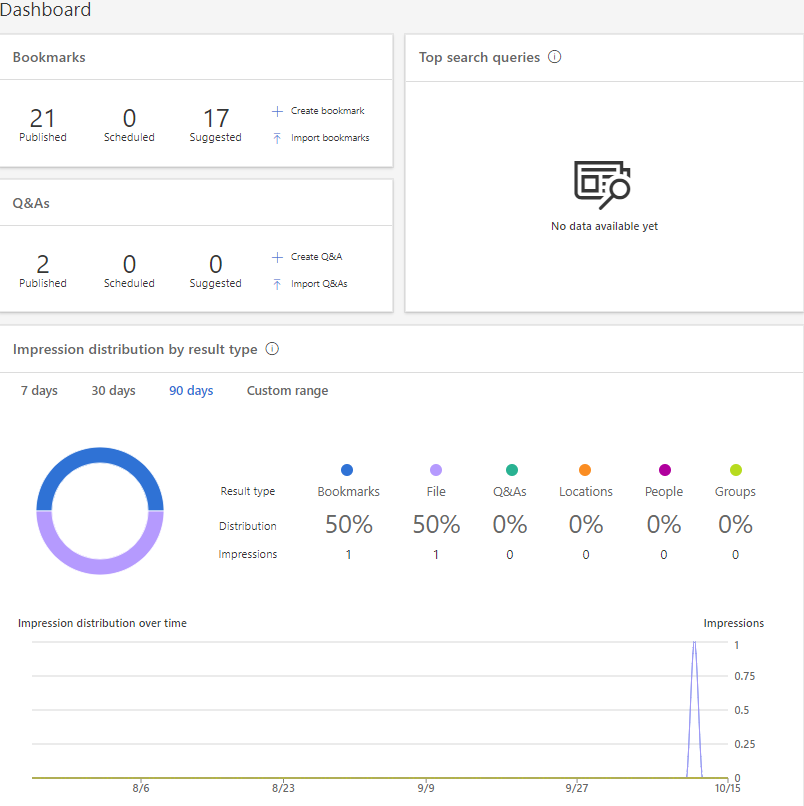This screenshot has height=806, width=804.
Task: Open the 21 Published bookmarks count
Action: tap(43, 125)
